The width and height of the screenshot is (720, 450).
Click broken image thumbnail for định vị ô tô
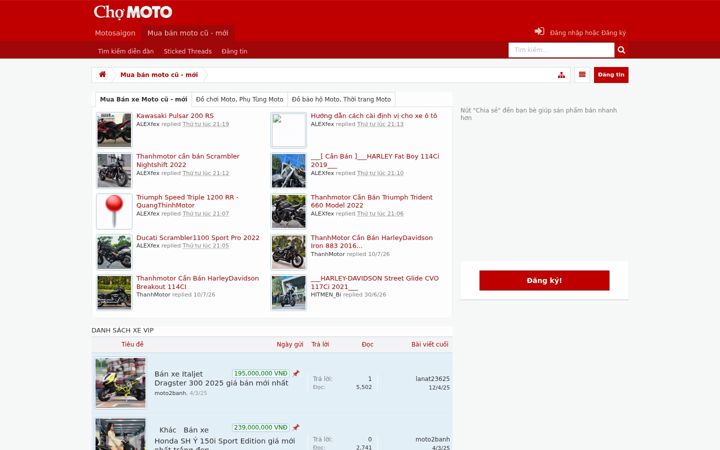pyautogui.click(x=288, y=130)
